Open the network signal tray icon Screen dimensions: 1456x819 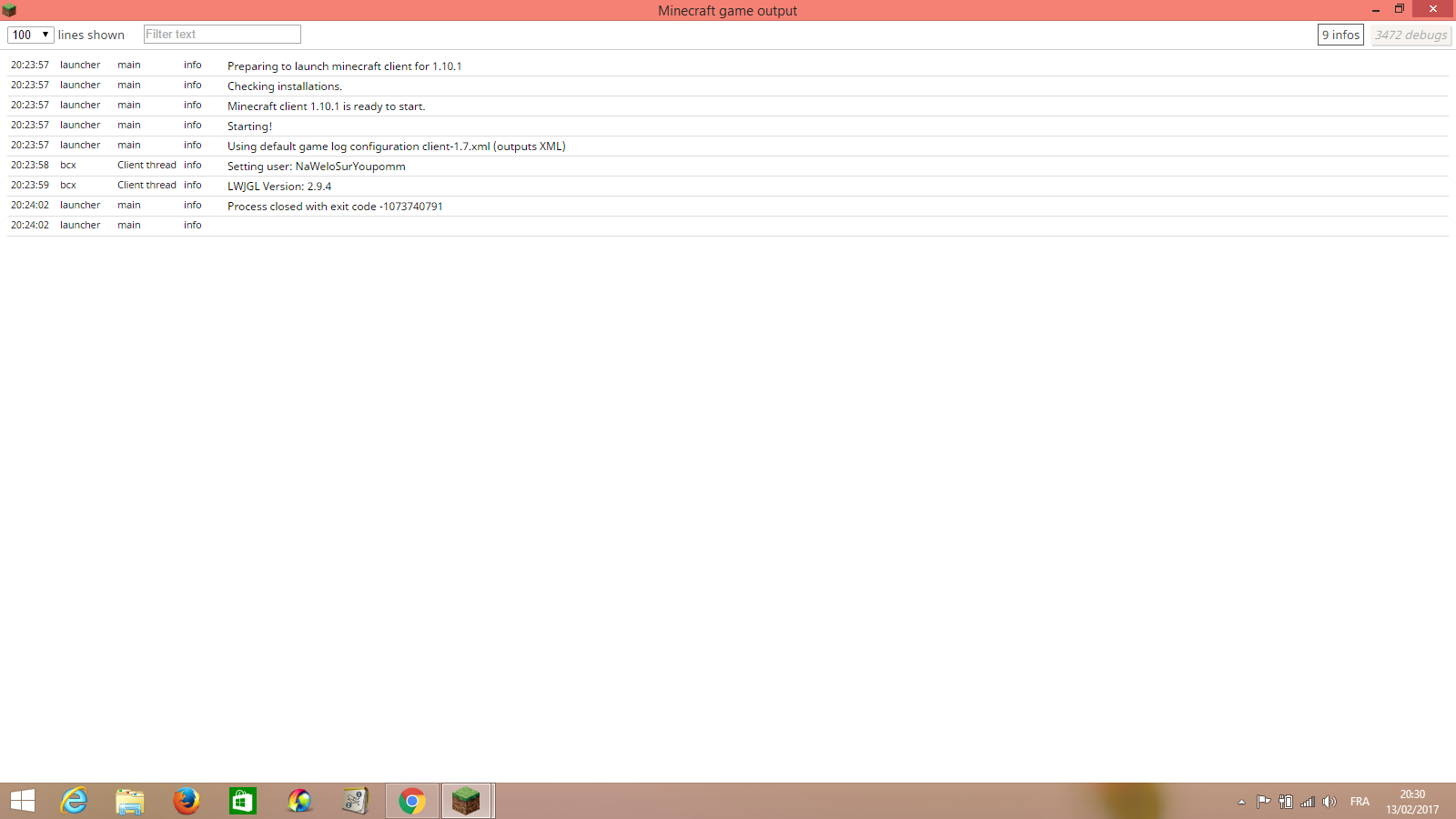click(1308, 802)
